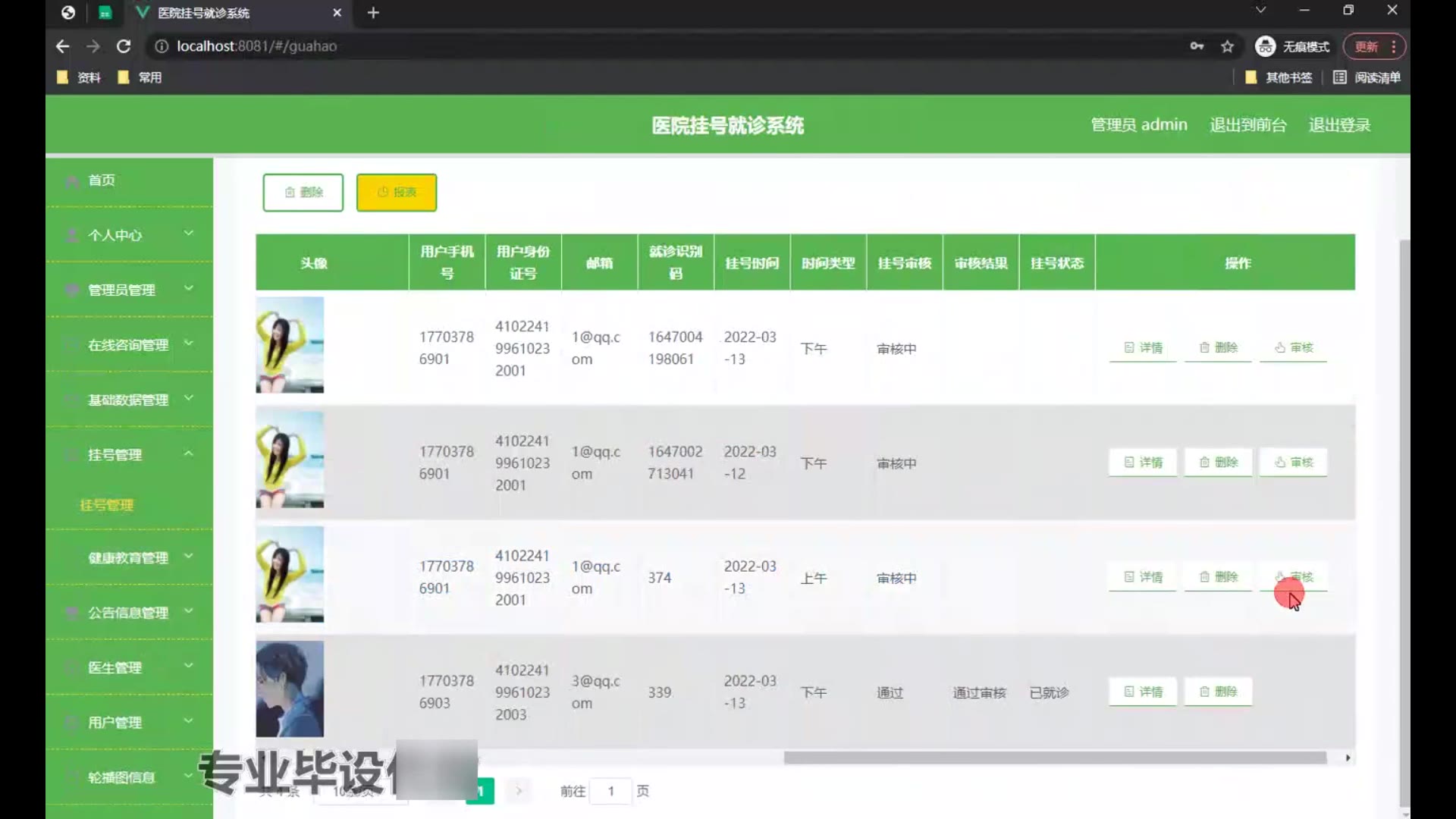The height and width of the screenshot is (819, 1456).
Task: Click the 删除 button above the table
Action: click(303, 192)
